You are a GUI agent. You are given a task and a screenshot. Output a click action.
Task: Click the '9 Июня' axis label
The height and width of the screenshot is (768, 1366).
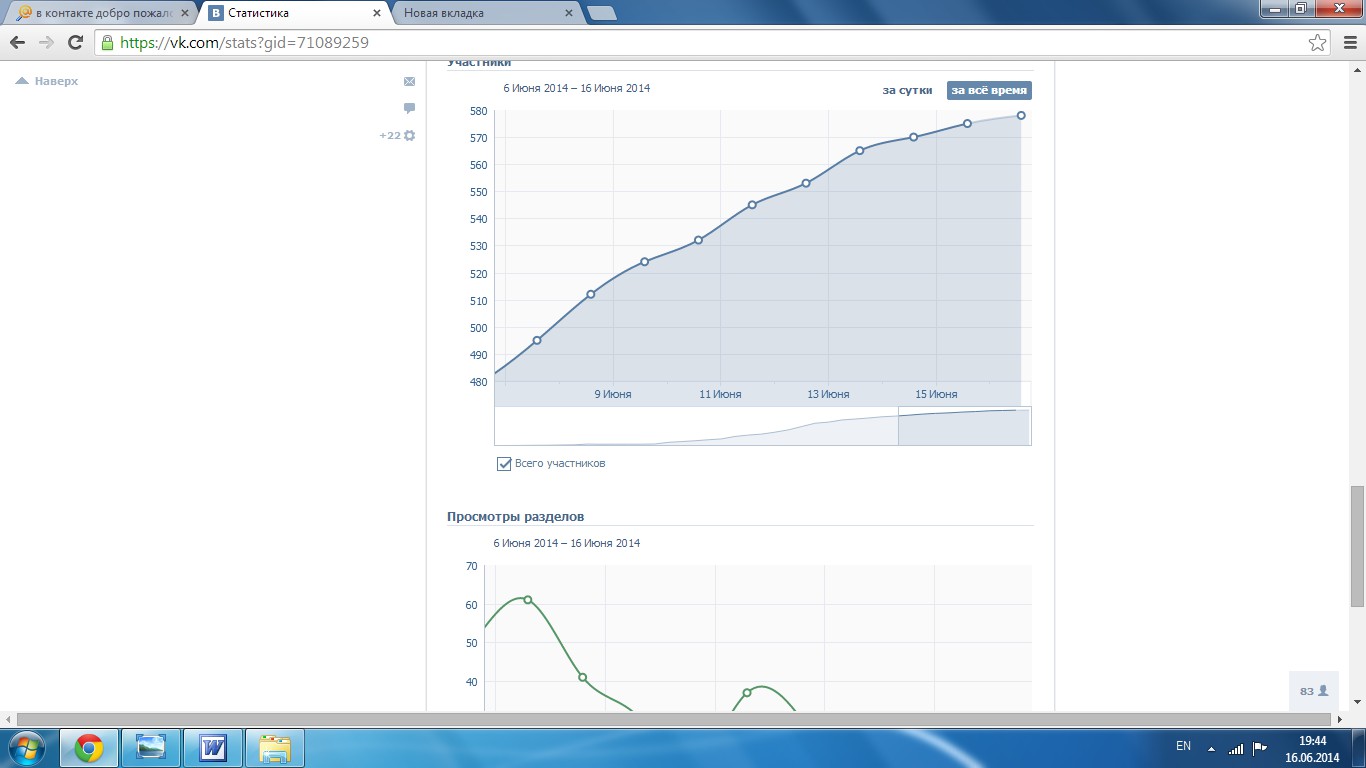tap(613, 394)
